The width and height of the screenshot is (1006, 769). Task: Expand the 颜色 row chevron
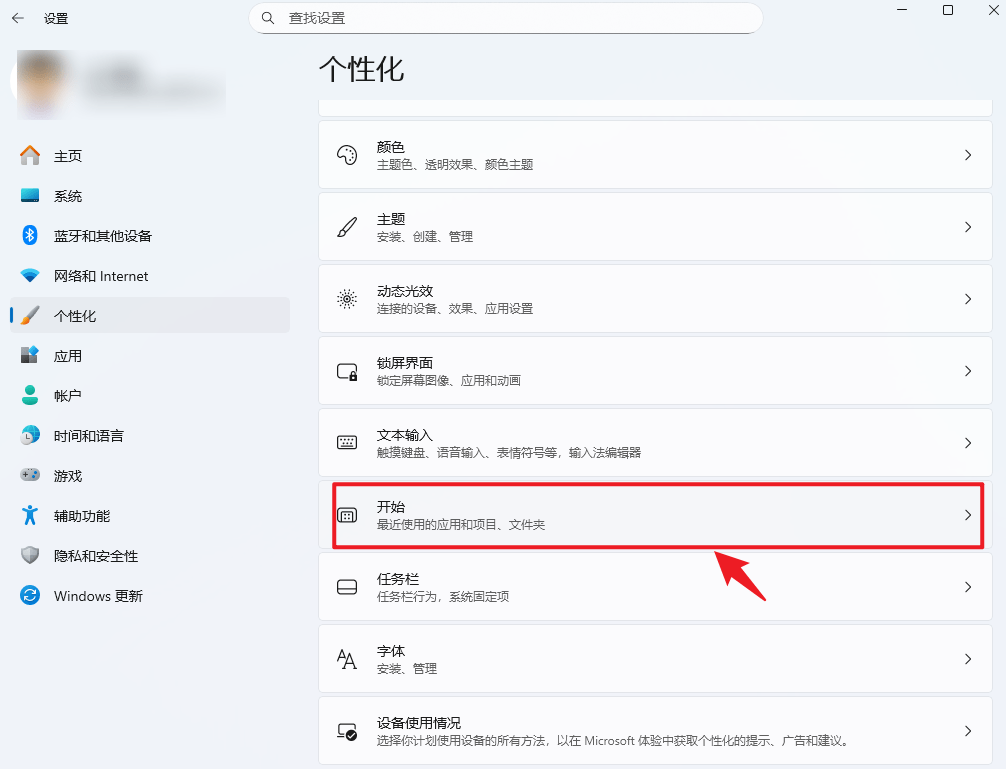coord(967,155)
